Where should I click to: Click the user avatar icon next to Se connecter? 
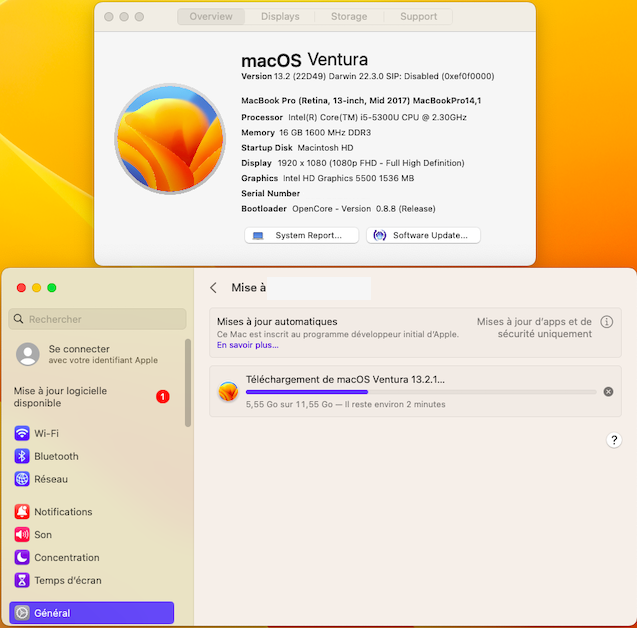tap(28, 354)
